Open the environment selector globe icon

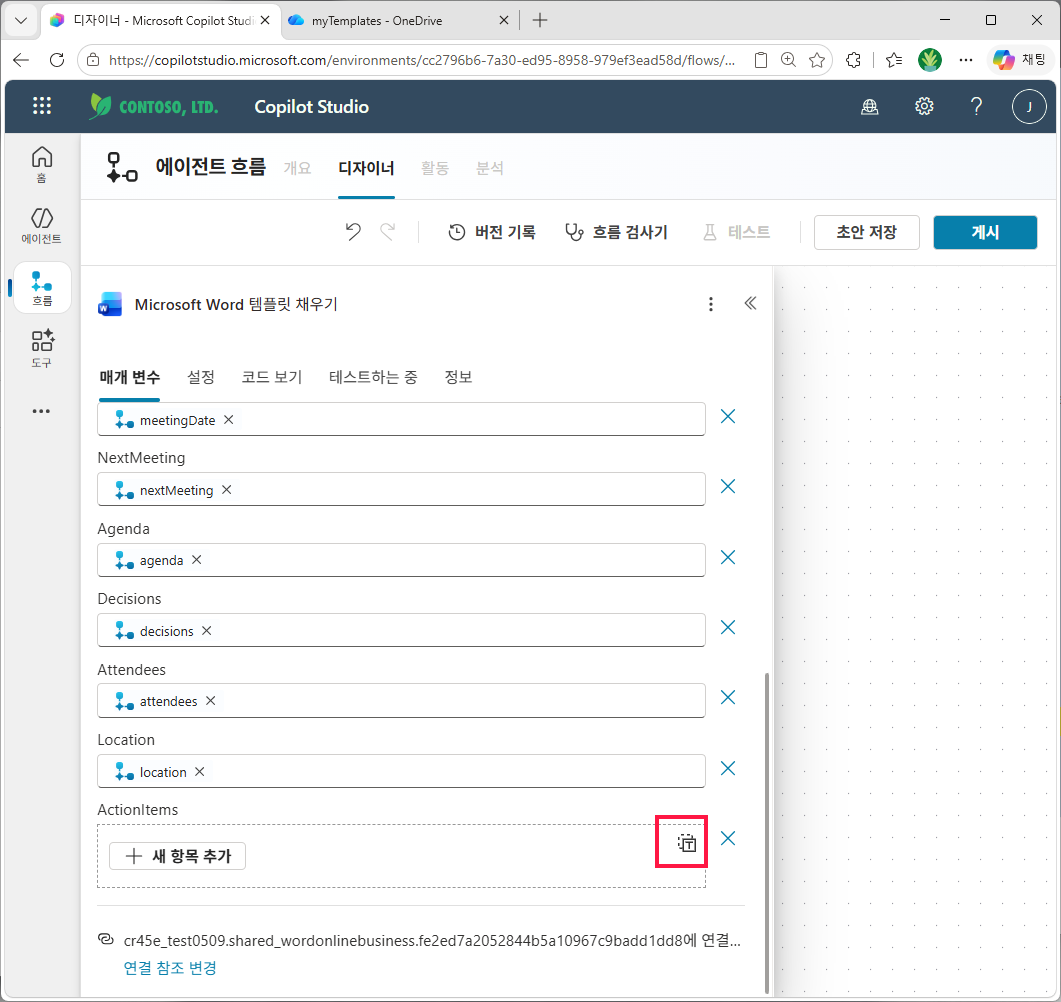(x=870, y=106)
